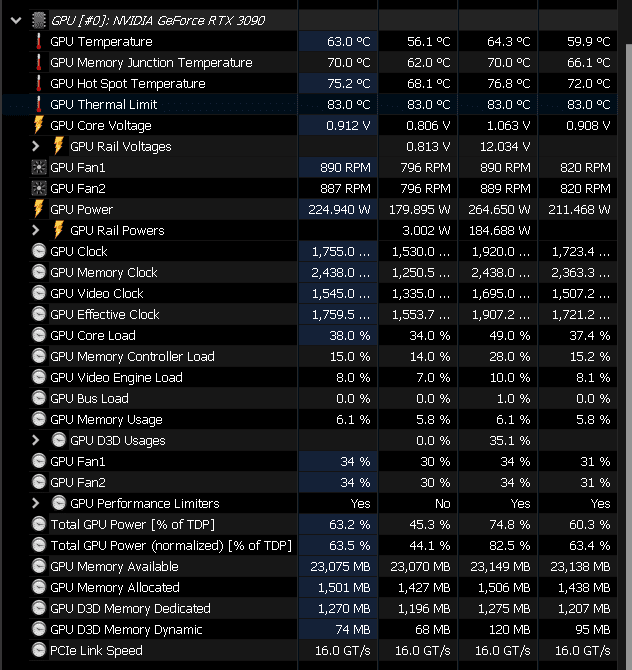Click the lightning bolt icon for GPU Core Voltage

point(38,125)
